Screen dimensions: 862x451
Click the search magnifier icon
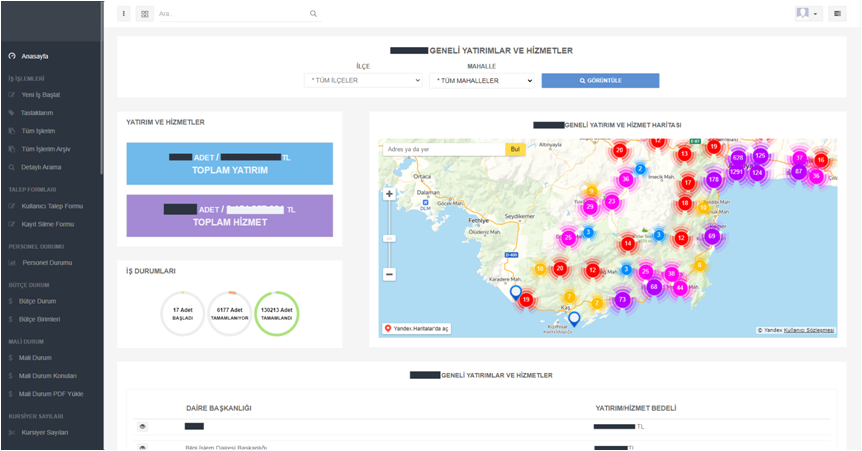[313, 14]
